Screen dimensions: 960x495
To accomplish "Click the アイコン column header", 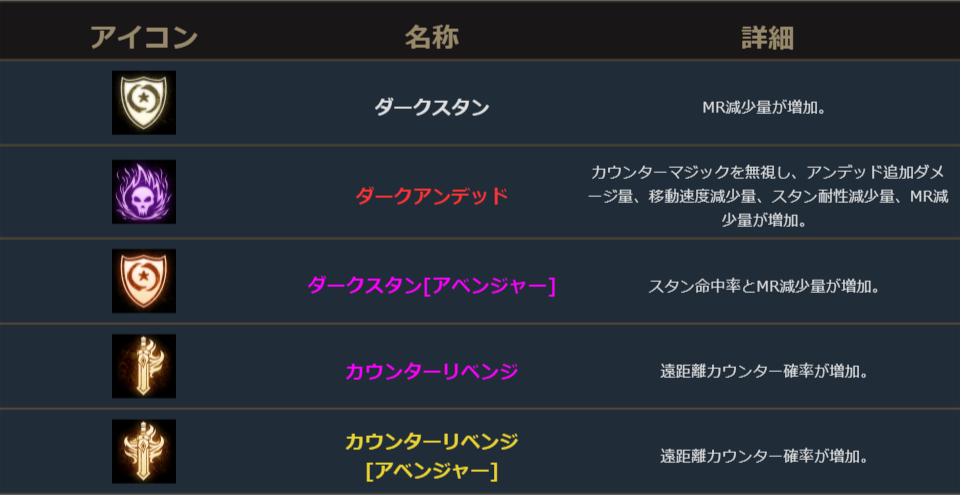I will tap(143, 38).
